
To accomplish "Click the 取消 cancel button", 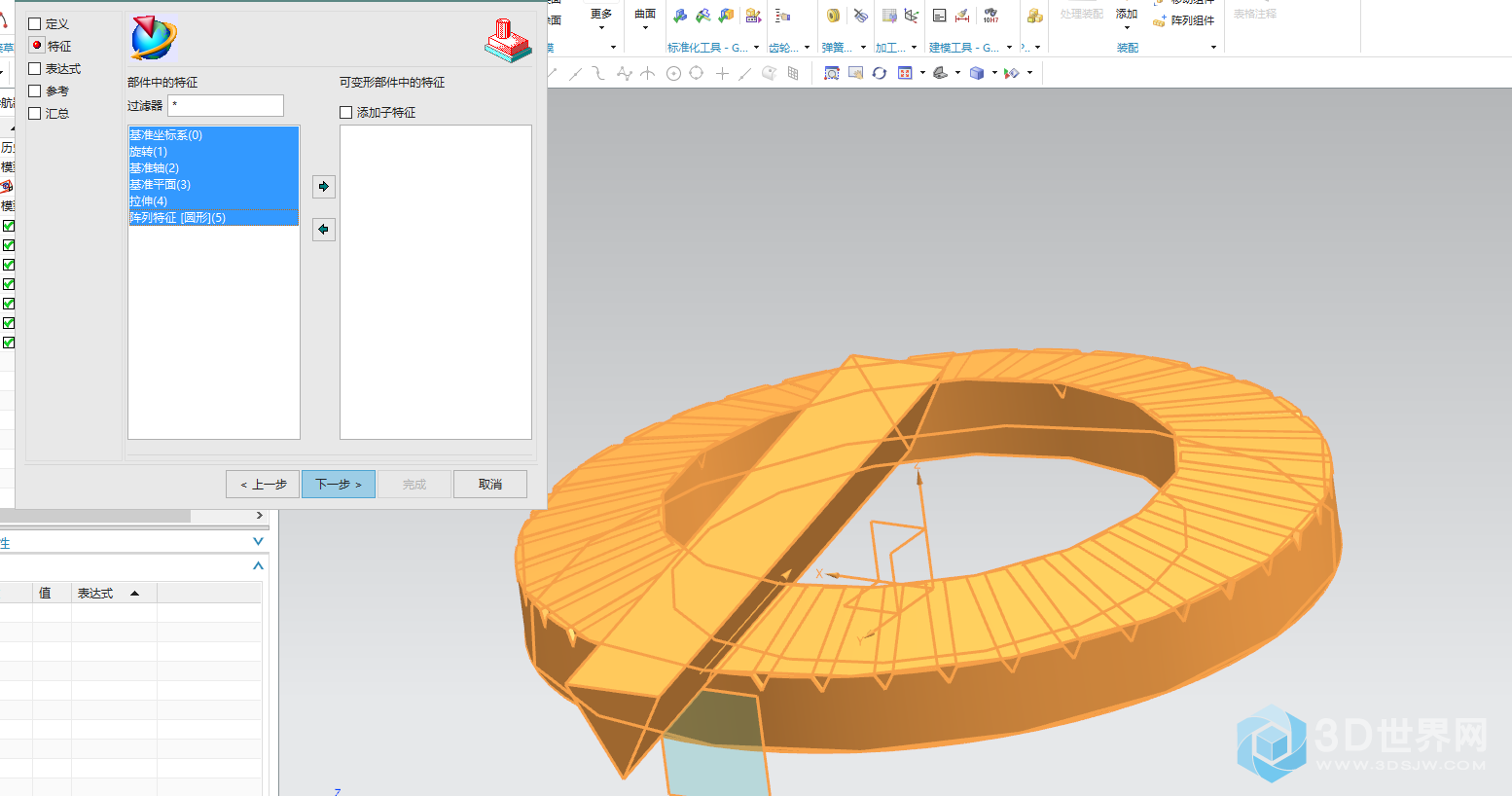I will pos(490,484).
